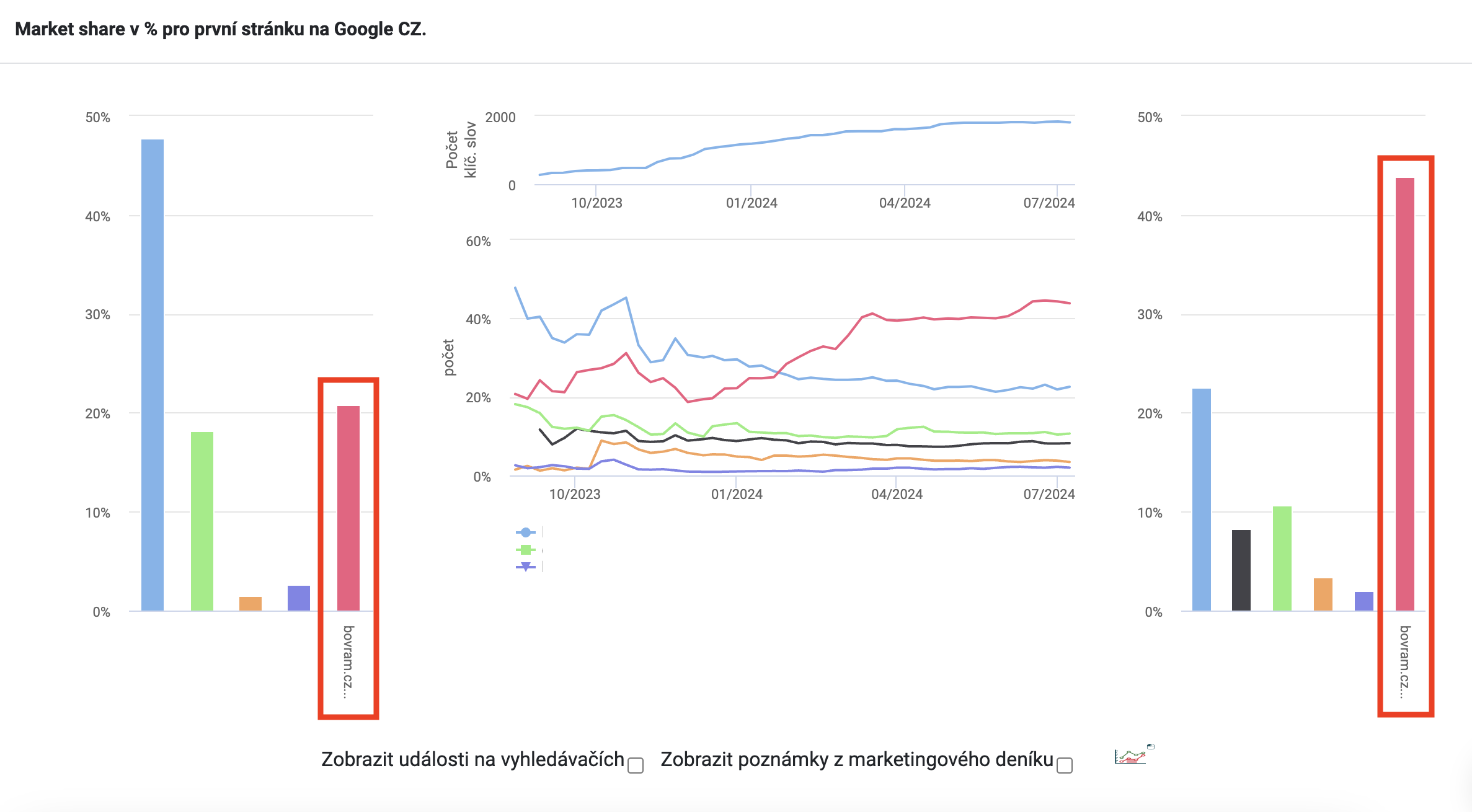This screenshot has height=812, width=1472.
Task: Select the green bar in right chart
Action: point(1282,558)
